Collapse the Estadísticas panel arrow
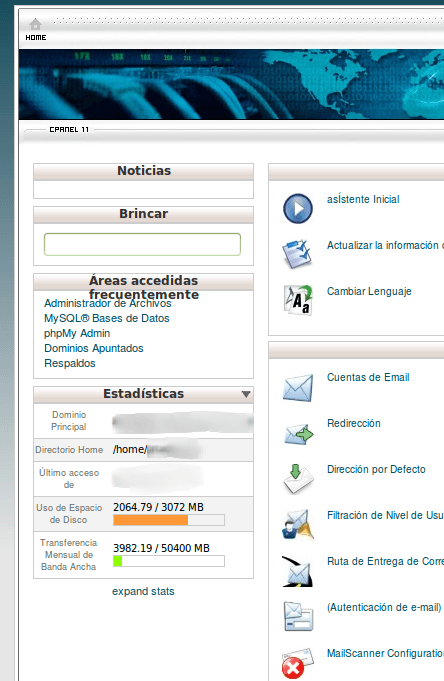The height and width of the screenshot is (681, 444). point(246,394)
